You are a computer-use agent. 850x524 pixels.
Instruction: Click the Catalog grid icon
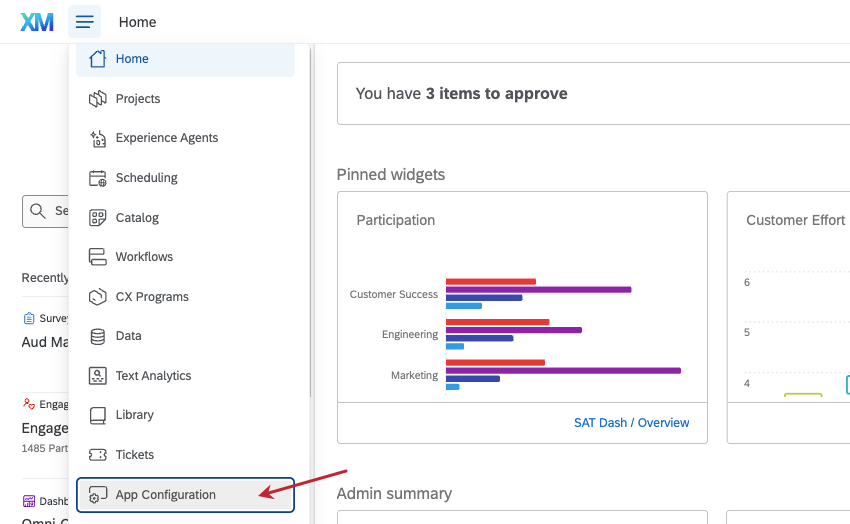98,218
